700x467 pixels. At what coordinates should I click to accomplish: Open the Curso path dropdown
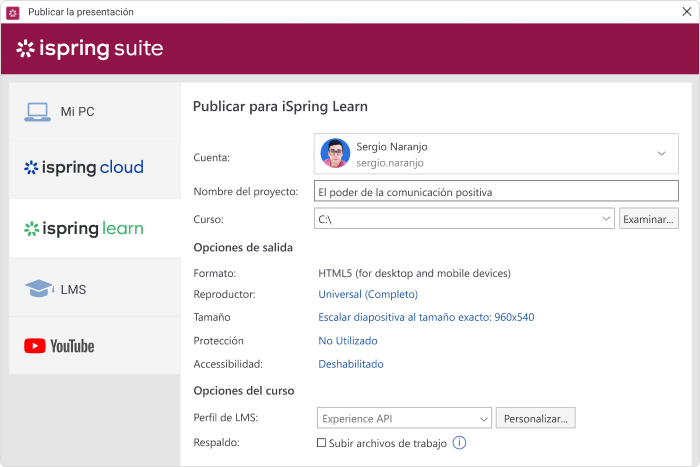[x=606, y=219]
